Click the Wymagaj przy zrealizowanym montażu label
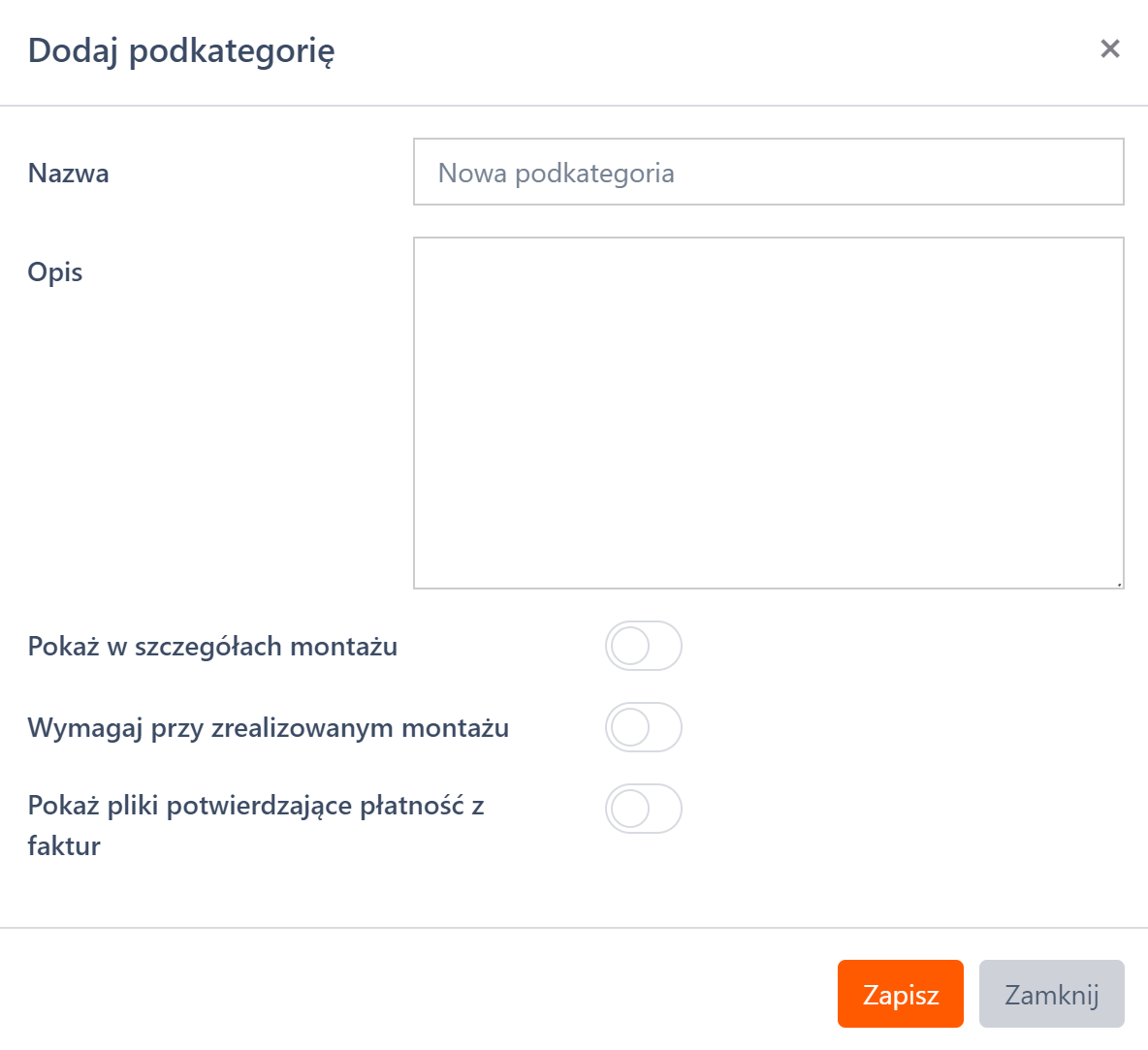Viewport: 1148px width, 1050px height. [268, 728]
